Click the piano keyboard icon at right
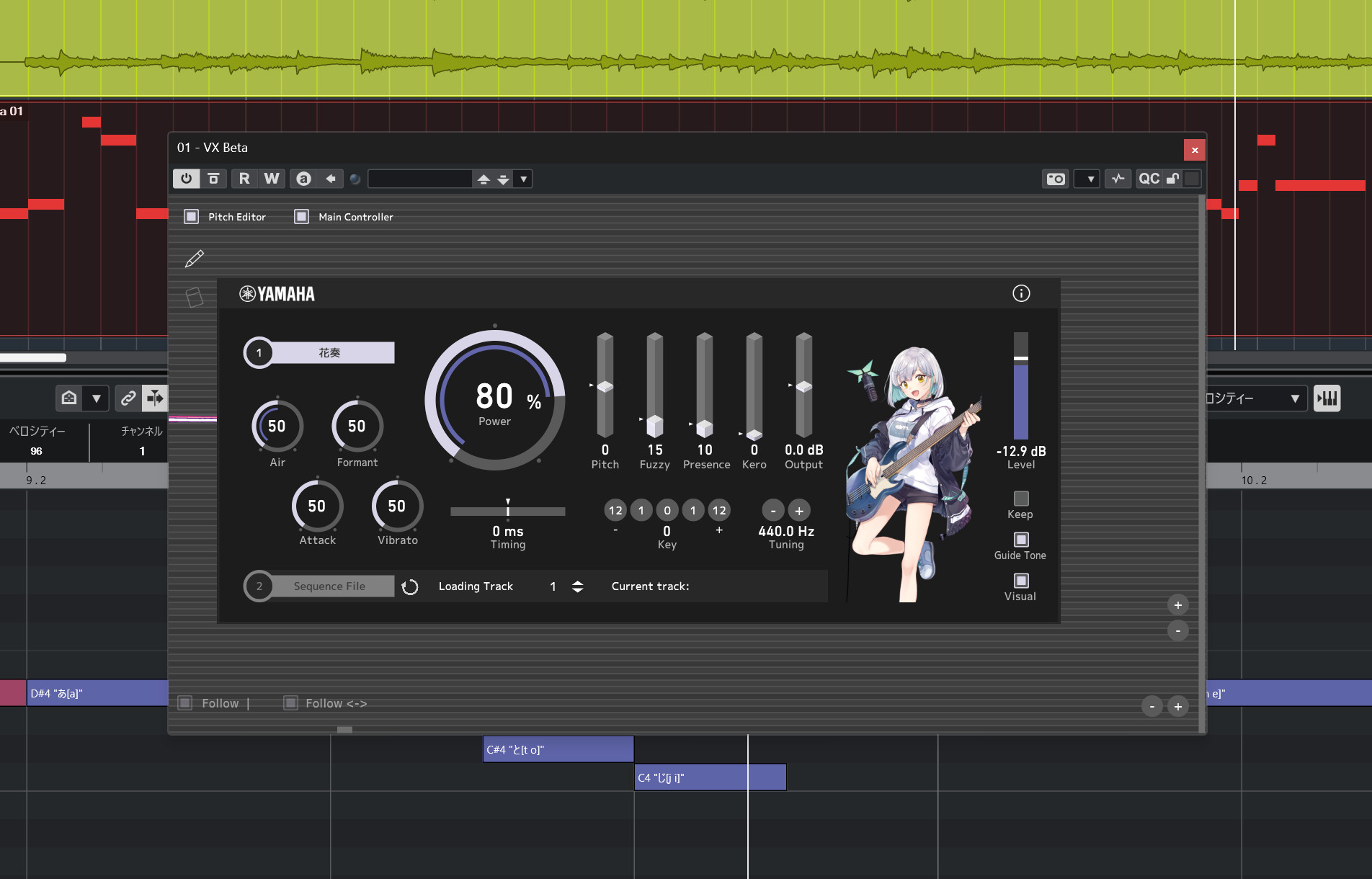Screen dimensions: 1372x879 [1327, 398]
